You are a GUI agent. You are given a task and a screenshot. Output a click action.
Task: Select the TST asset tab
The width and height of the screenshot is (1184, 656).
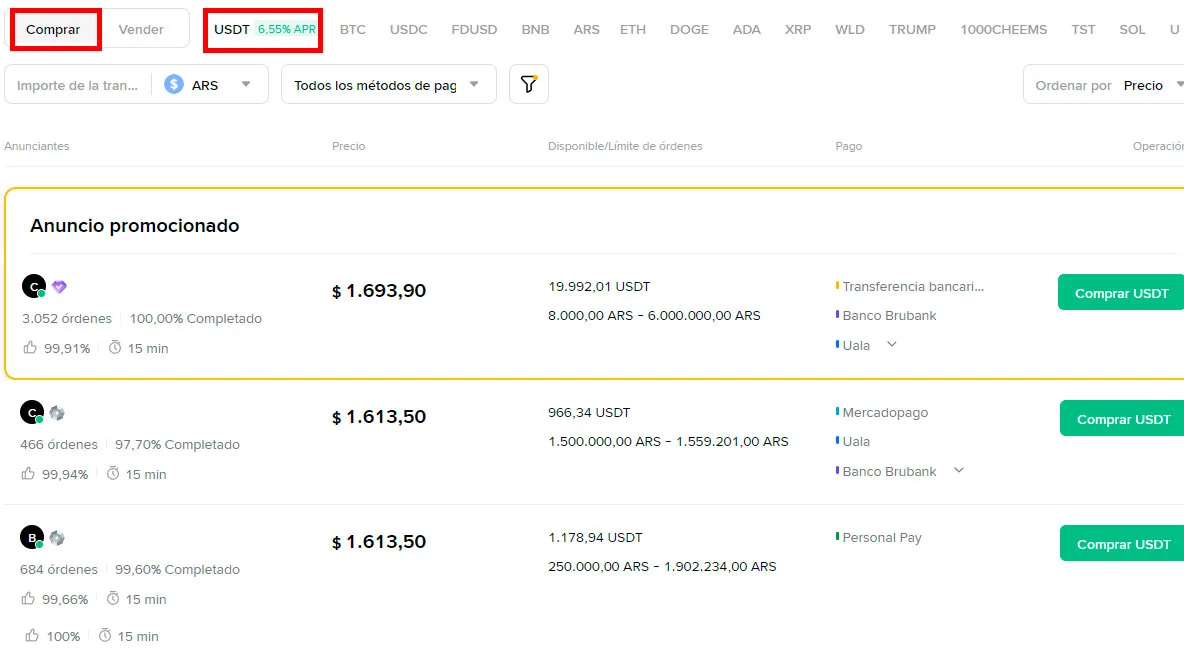point(1083,29)
